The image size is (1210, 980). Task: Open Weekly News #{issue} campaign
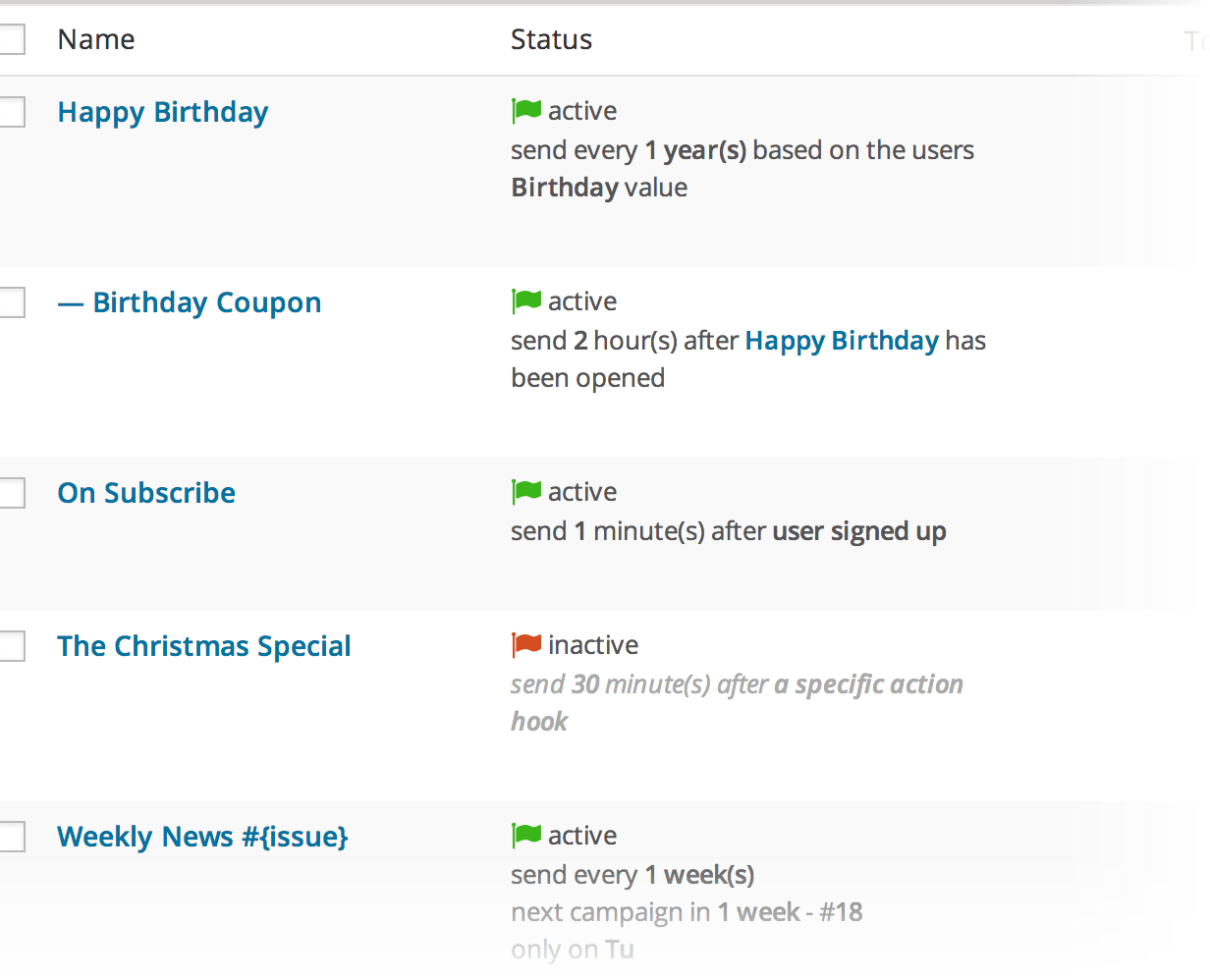coord(202,838)
